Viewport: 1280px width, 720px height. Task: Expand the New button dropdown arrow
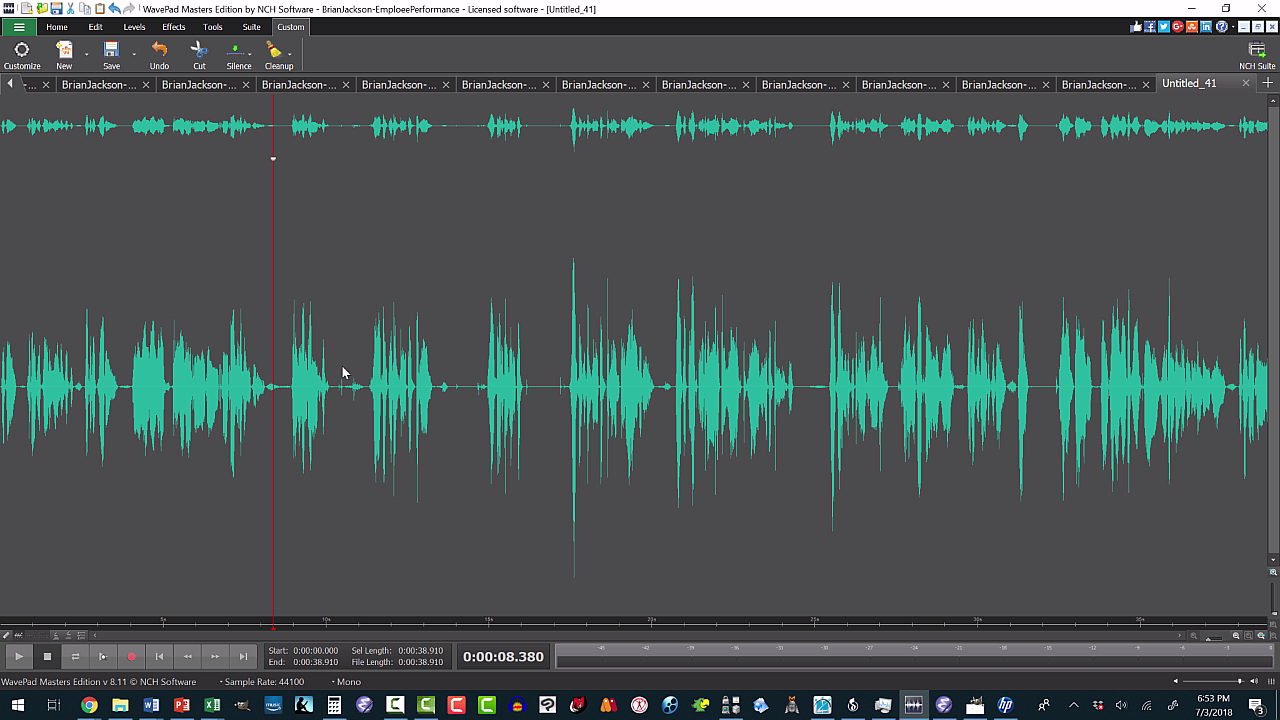click(86, 54)
